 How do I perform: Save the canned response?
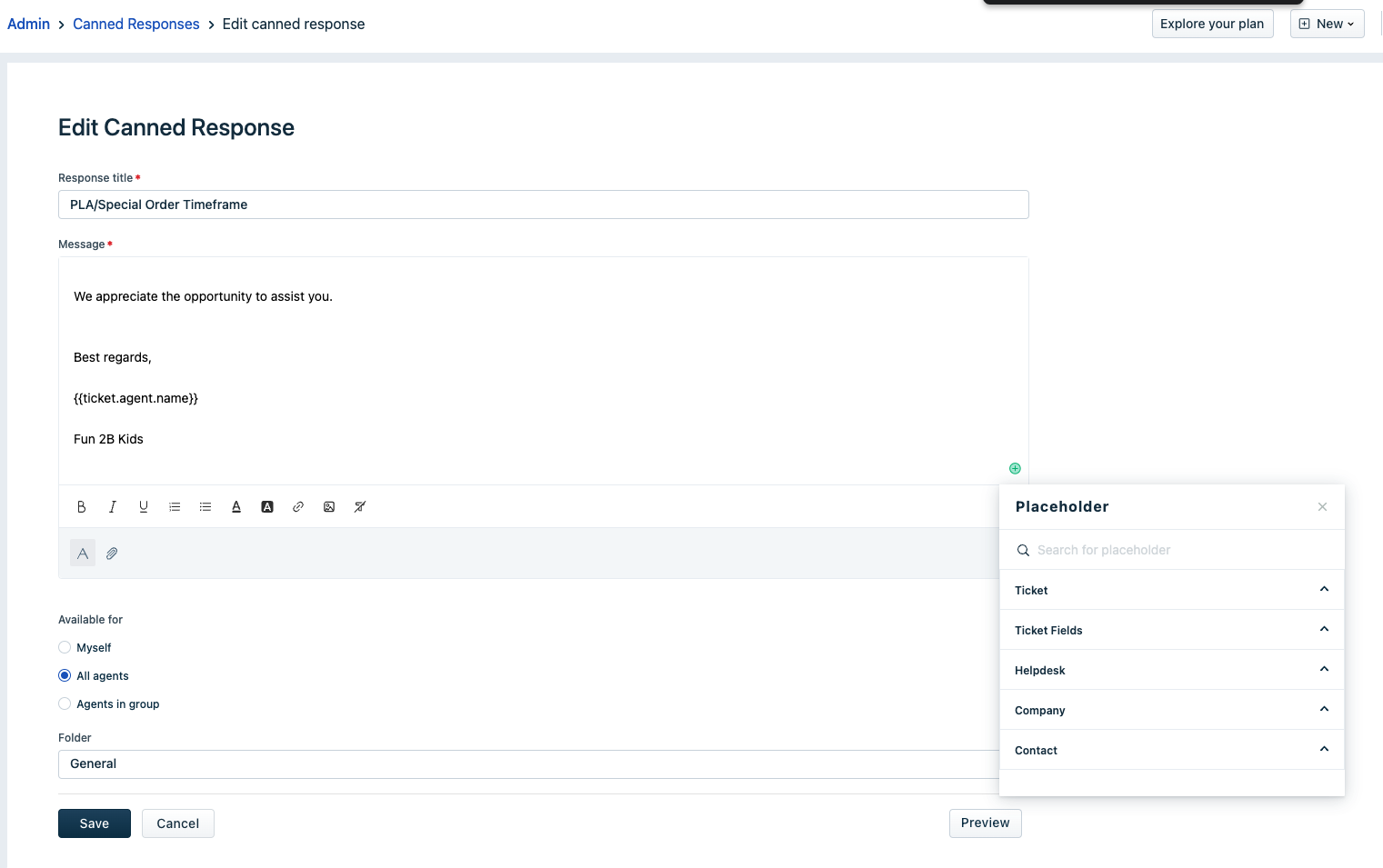click(x=95, y=823)
